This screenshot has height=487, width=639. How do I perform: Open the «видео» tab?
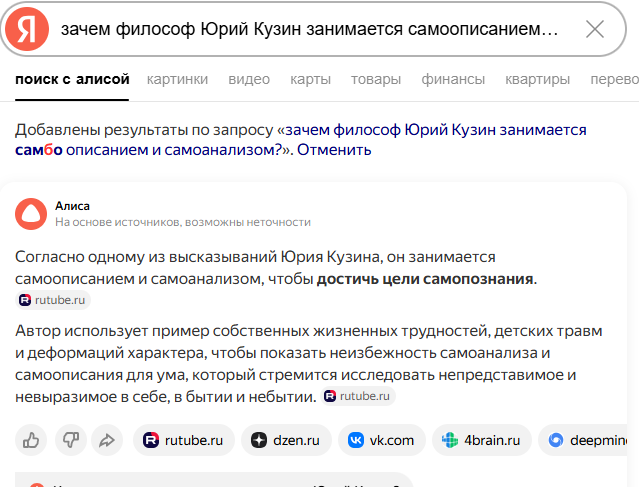click(249, 79)
